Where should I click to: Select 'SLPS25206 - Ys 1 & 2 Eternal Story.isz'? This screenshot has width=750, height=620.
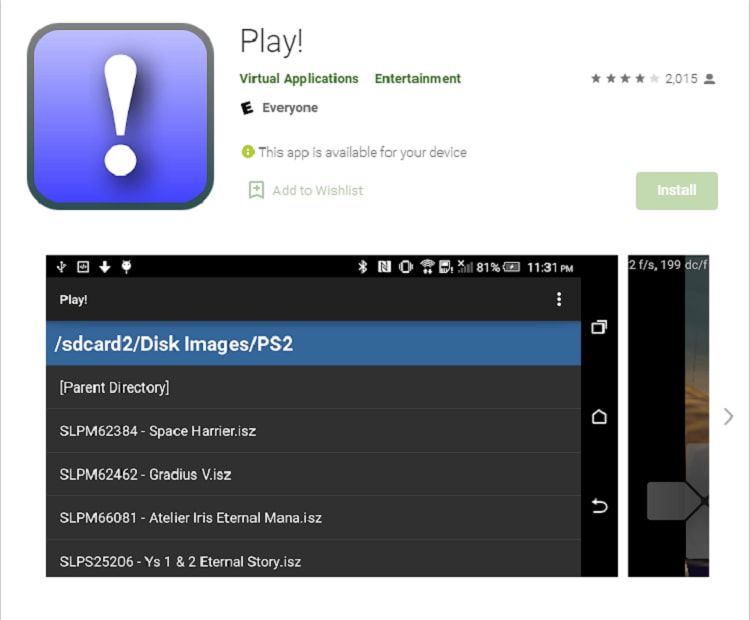[313, 559]
